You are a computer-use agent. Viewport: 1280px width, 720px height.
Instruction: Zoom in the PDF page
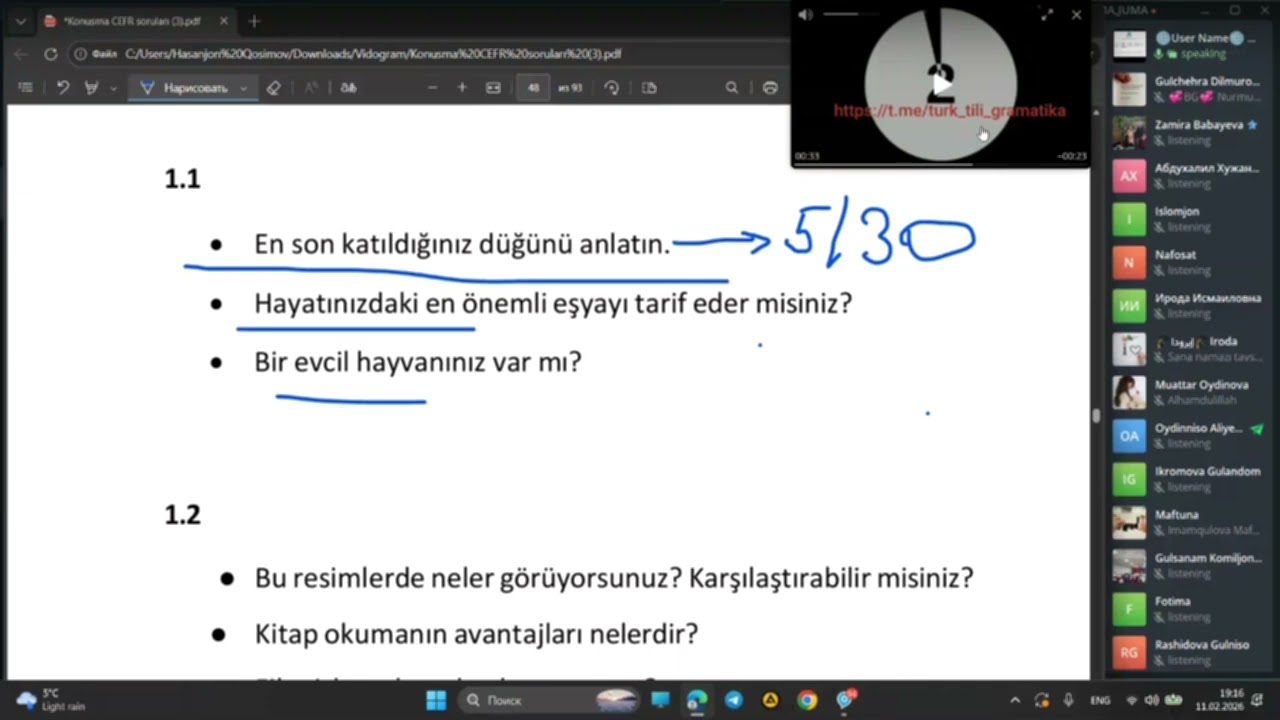coord(462,88)
